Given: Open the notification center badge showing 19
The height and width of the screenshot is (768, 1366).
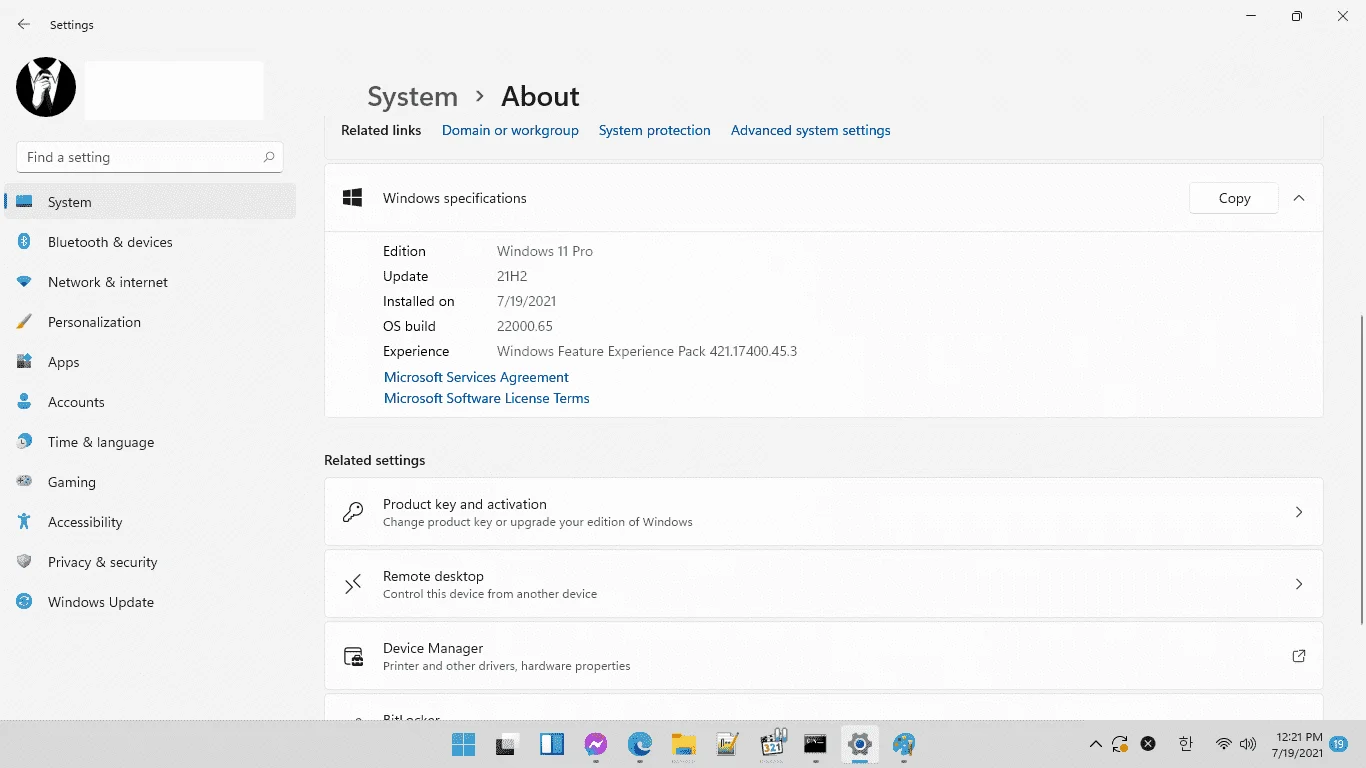Looking at the screenshot, I should [x=1340, y=744].
